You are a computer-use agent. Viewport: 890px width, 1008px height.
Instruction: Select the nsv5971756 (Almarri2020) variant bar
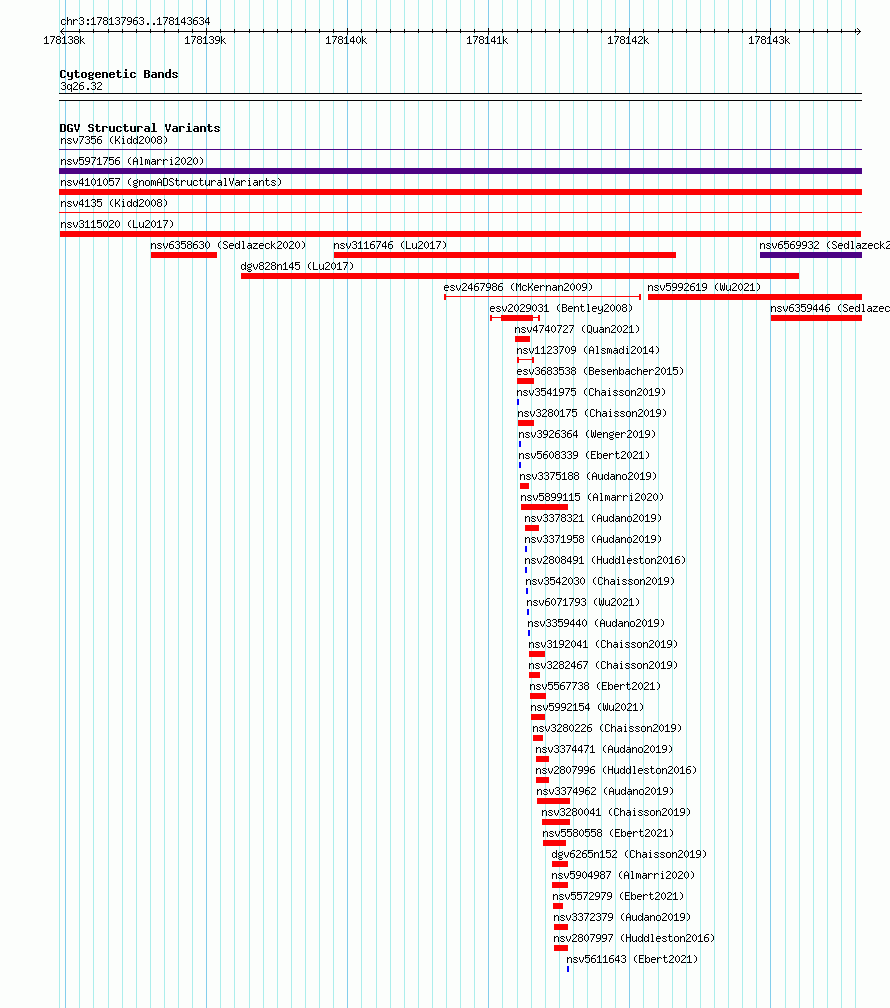pos(460,171)
